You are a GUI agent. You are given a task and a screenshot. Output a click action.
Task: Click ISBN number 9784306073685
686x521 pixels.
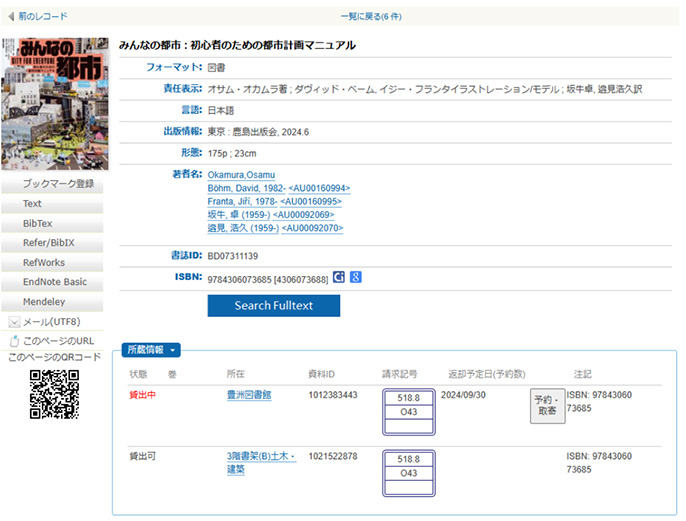pos(239,280)
